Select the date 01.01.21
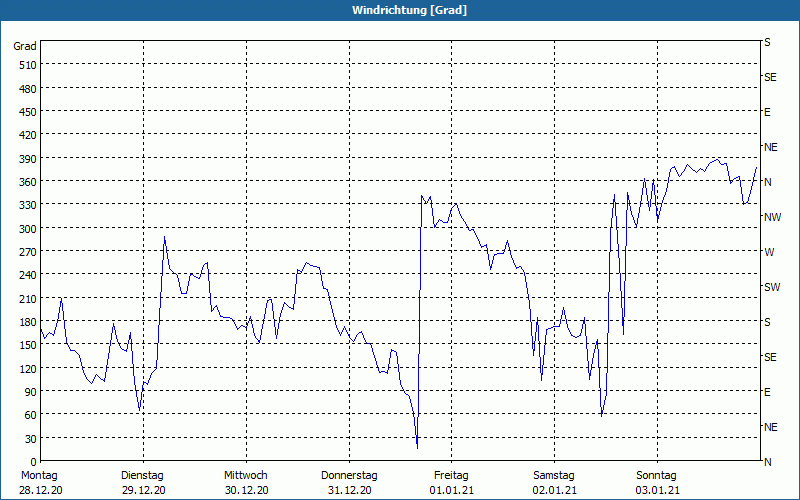The width and height of the screenshot is (800, 500). pos(452,491)
